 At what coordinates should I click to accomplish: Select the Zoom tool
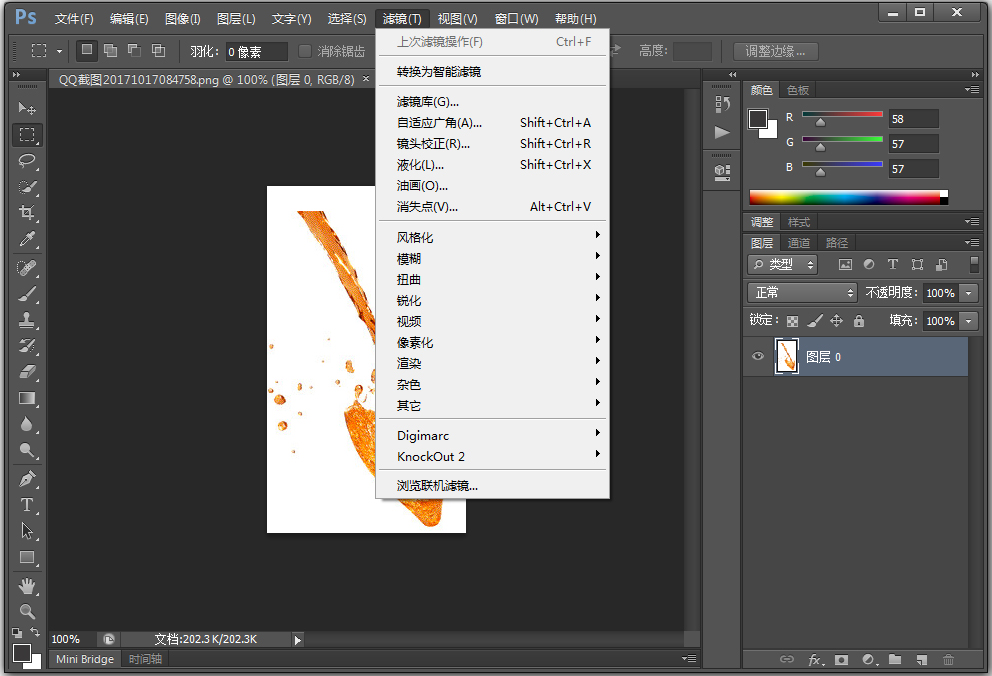pos(27,611)
